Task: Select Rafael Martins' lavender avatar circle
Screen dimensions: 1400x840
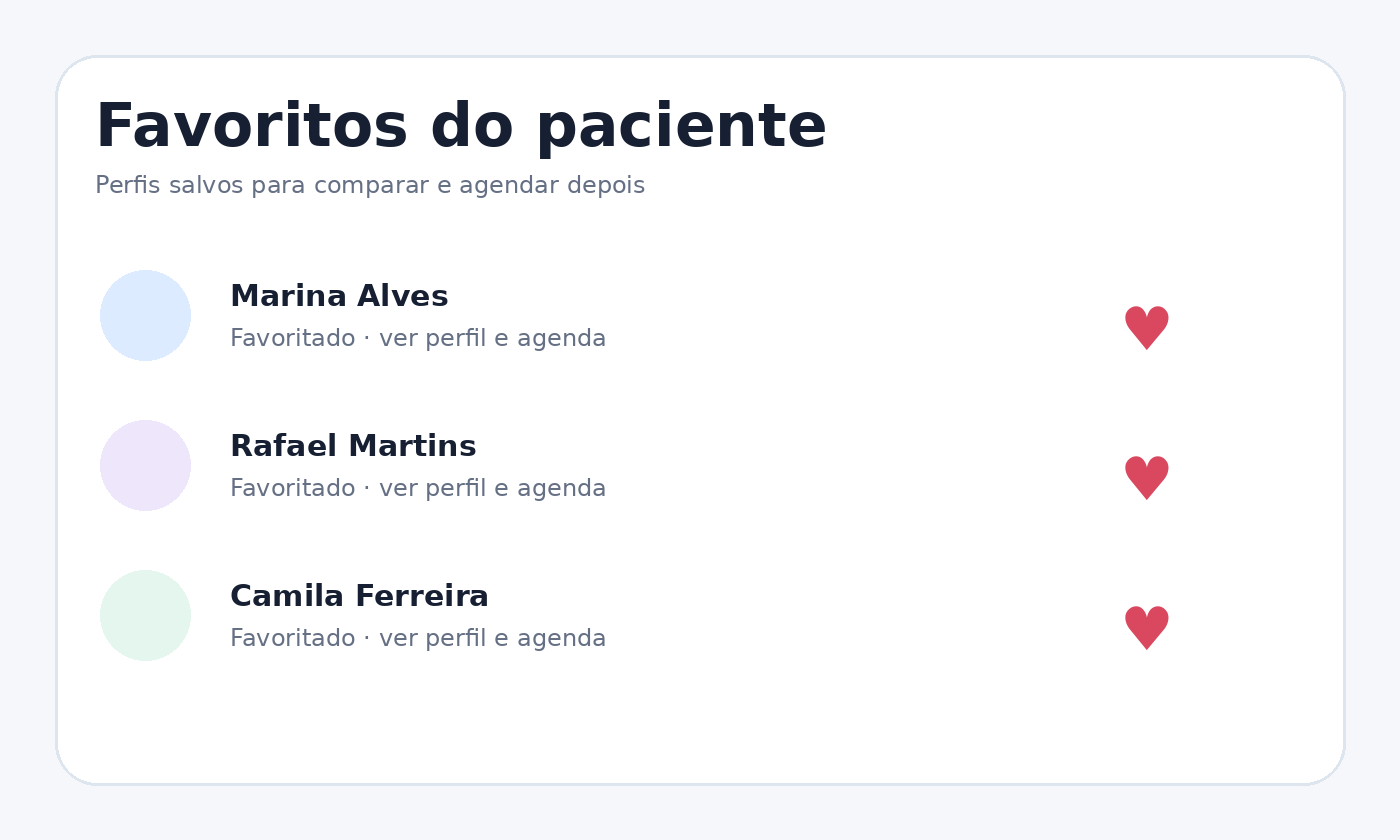Action: (145, 465)
